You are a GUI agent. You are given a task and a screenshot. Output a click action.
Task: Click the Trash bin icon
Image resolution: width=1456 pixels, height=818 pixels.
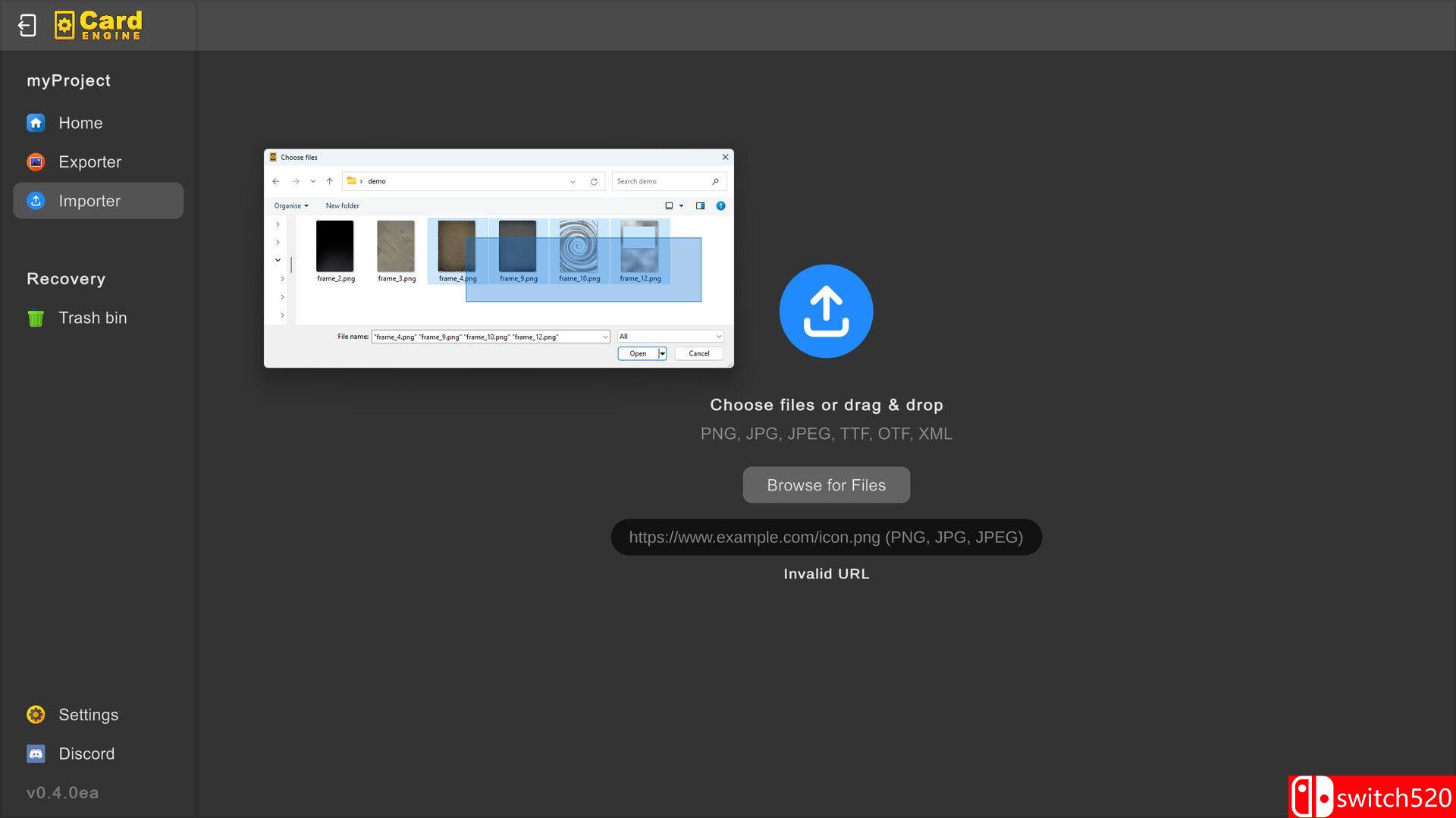tap(36, 318)
